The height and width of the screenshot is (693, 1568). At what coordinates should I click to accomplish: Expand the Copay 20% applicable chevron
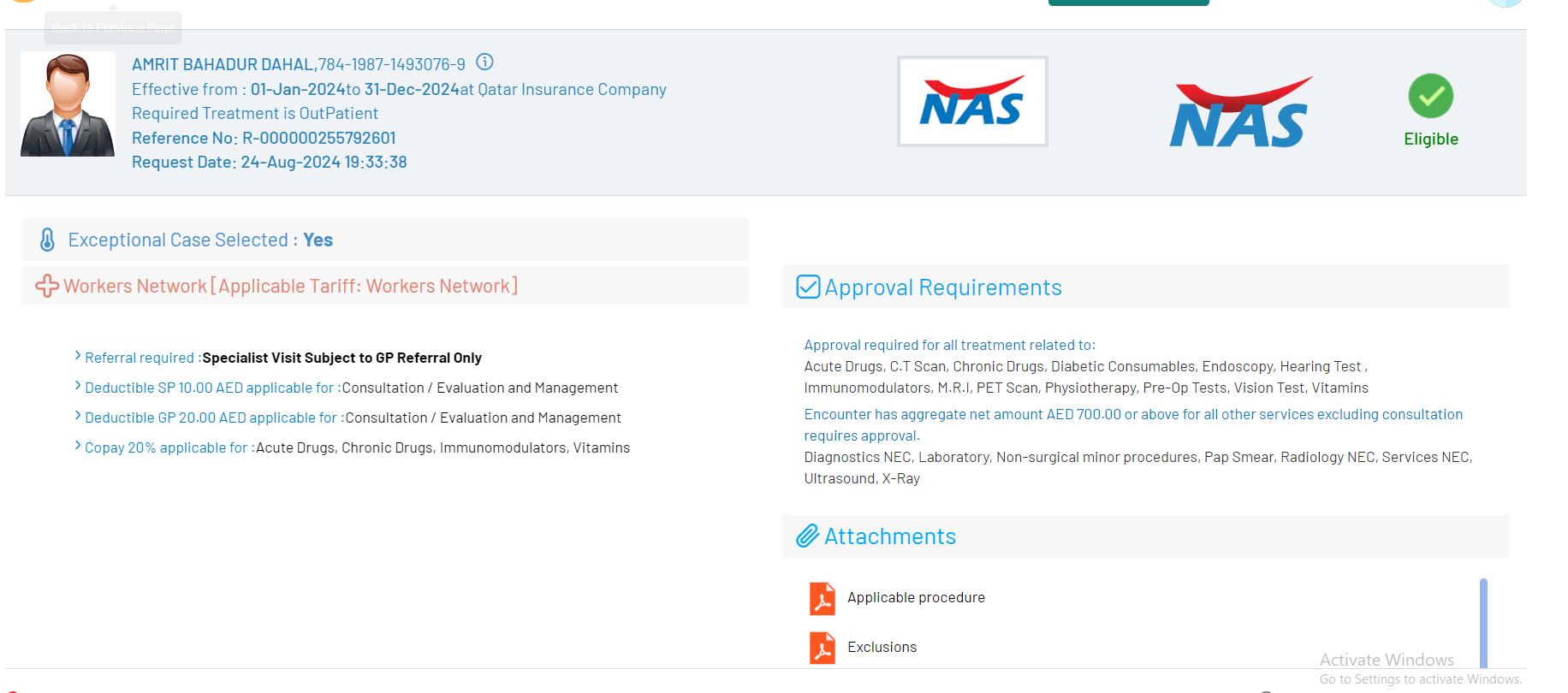point(78,446)
